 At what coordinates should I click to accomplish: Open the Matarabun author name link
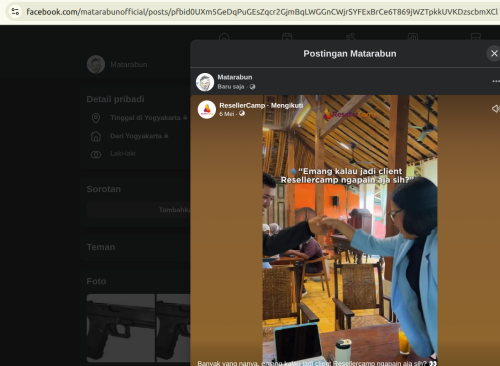pos(235,77)
